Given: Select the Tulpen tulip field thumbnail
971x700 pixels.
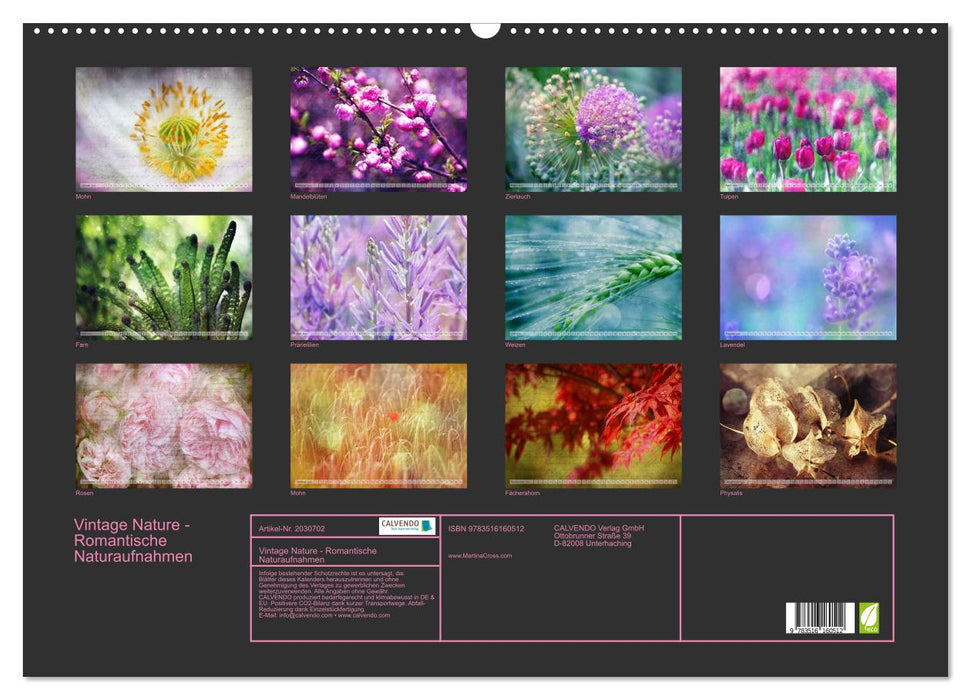Looking at the screenshot, I should click(x=809, y=125).
